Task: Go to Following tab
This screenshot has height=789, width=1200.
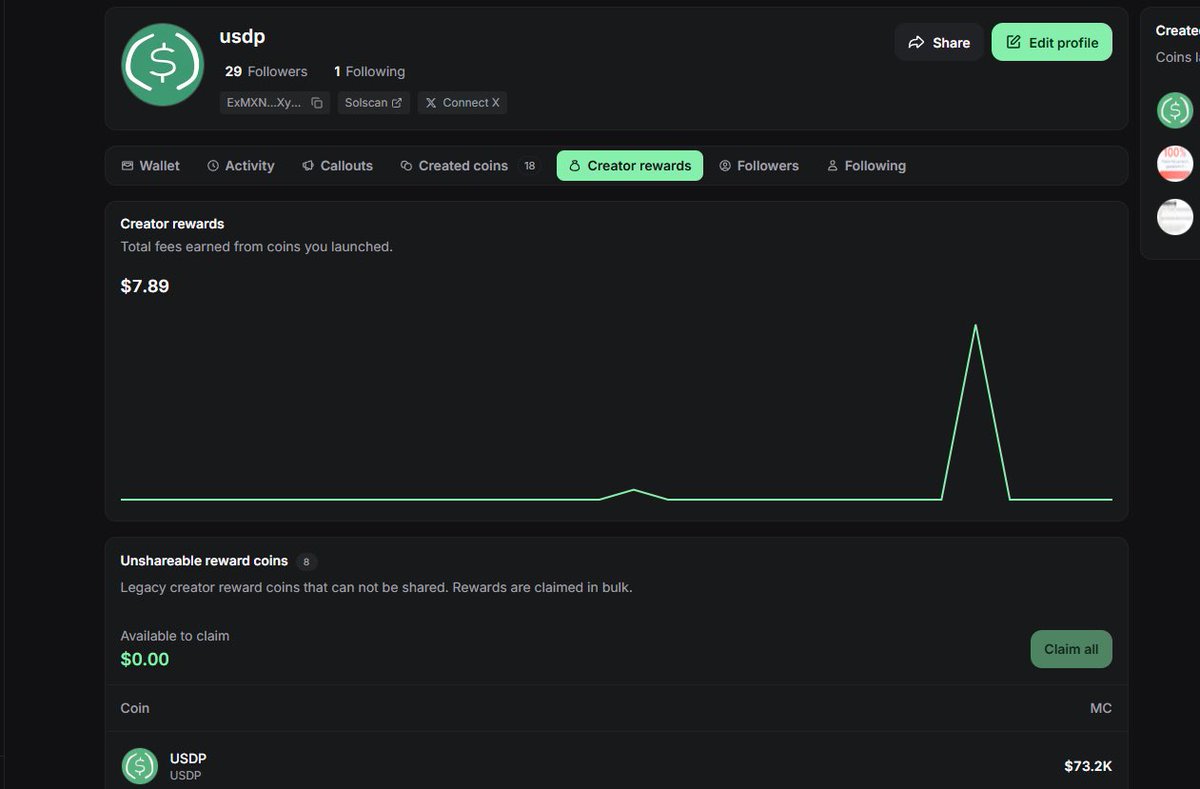Action: pos(866,166)
